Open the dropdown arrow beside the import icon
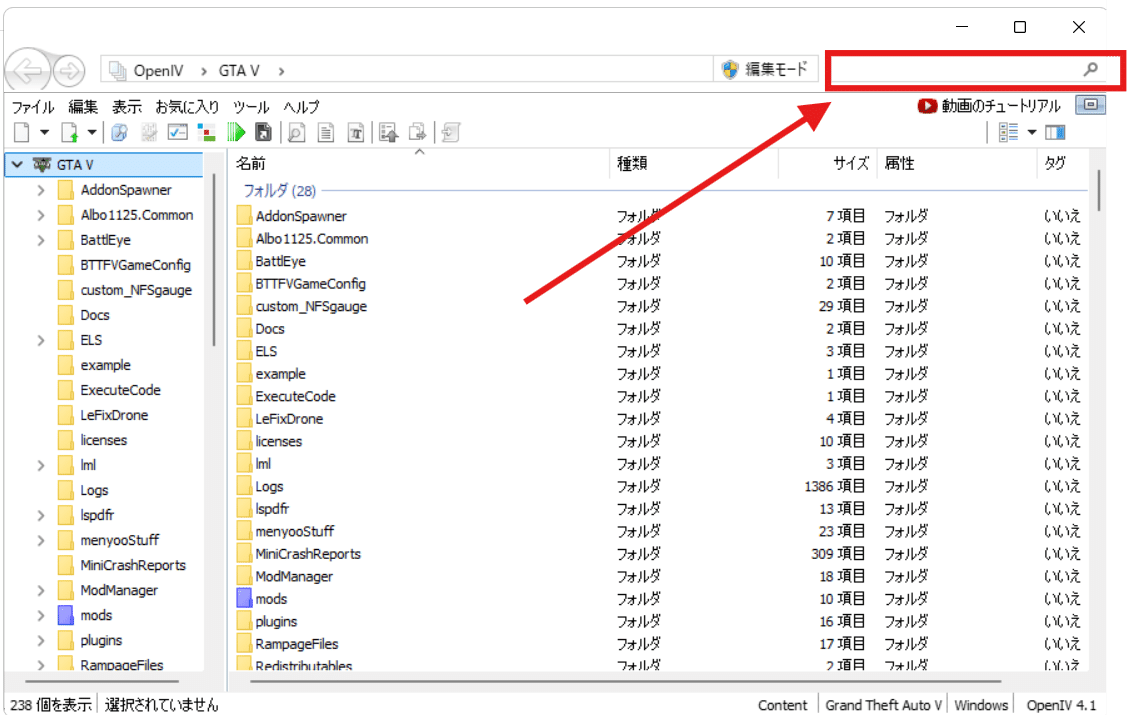Image resolution: width=1127 pixels, height=715 pixels. (92, 133)
